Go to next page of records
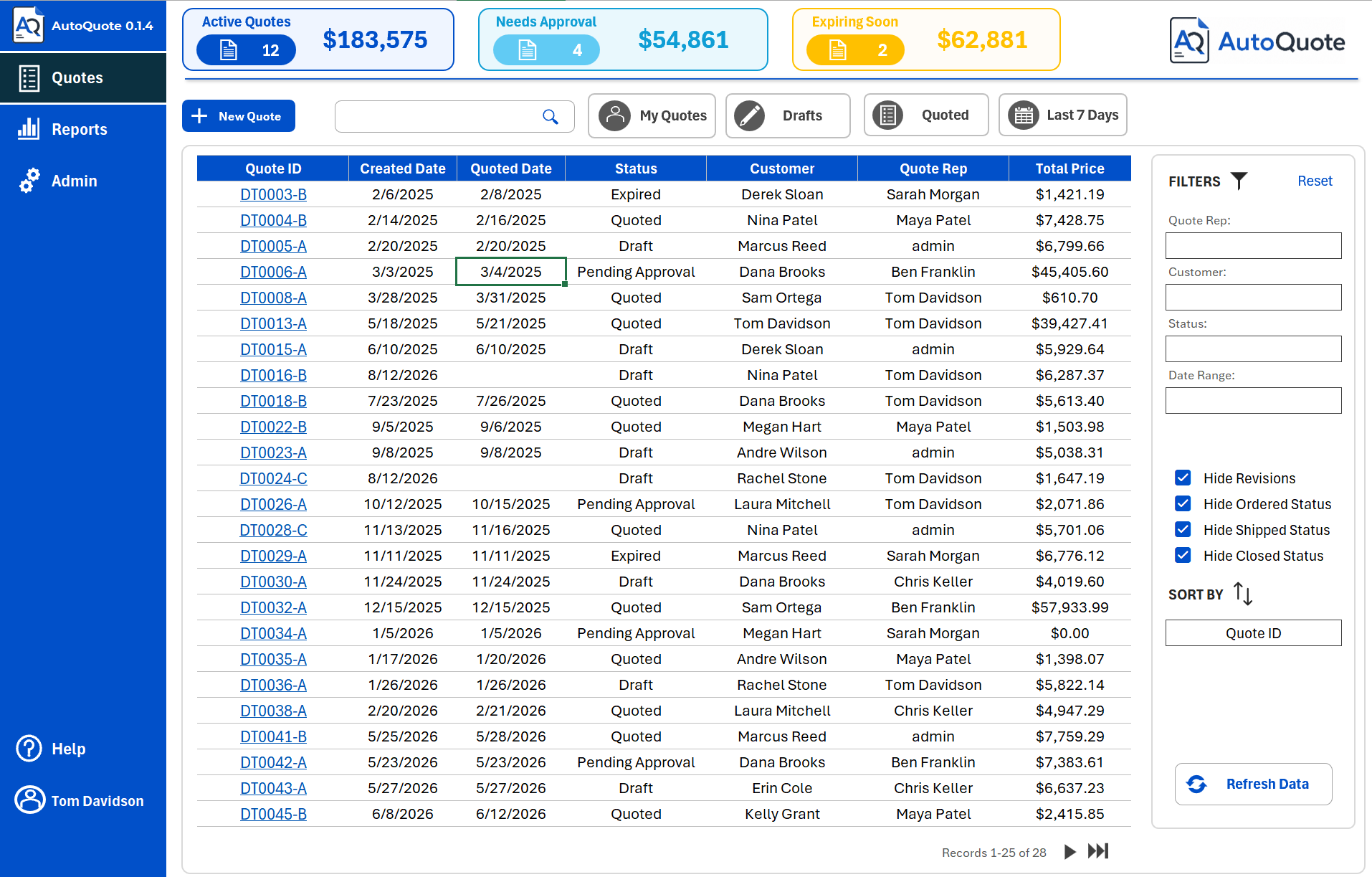The image size is (1372, 877). click(x=1070, y=852)
